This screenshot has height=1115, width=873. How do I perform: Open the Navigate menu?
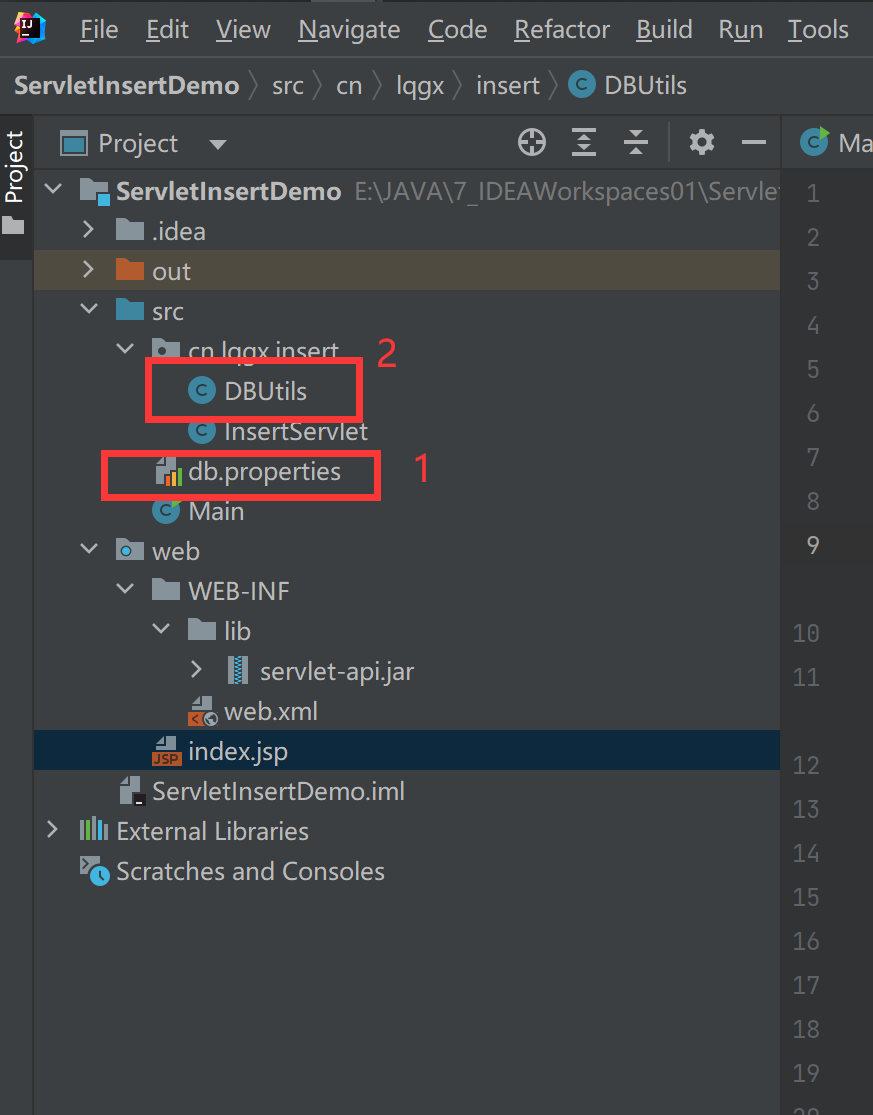point(349,30)
